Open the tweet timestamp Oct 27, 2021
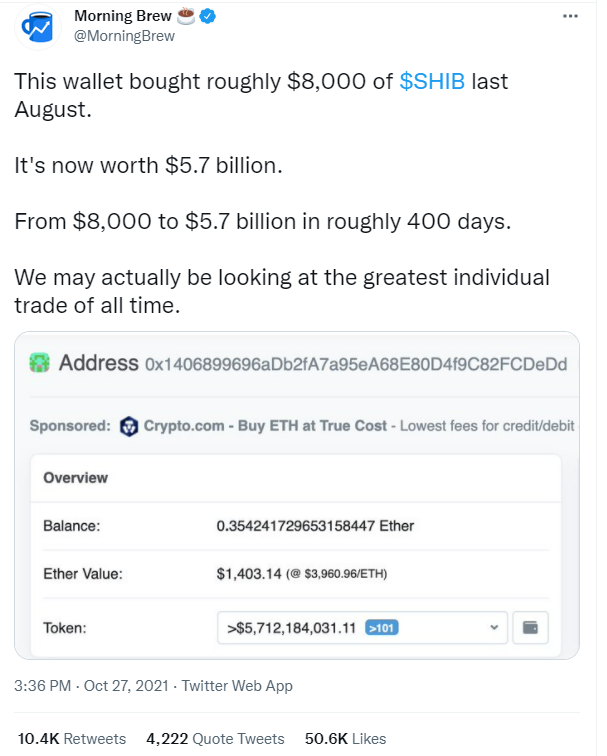The width and height of the screenshot is (607, 756). coord(91,686)
